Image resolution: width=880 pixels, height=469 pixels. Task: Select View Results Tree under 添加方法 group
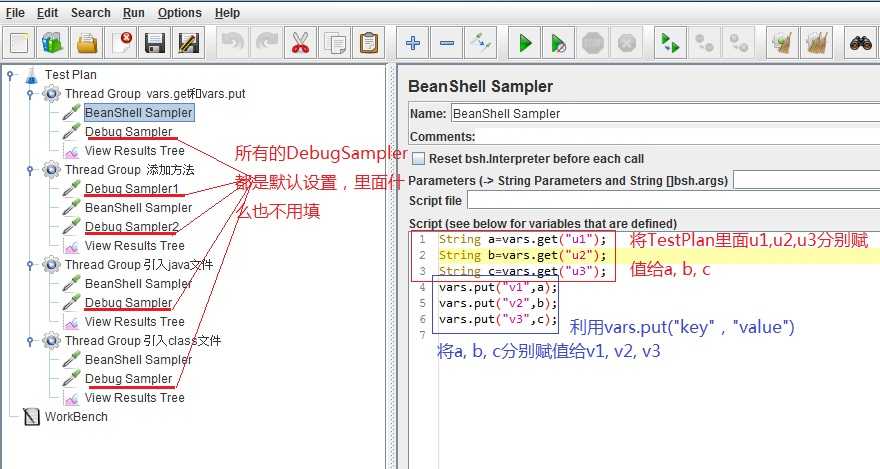[x=135, y=246]
